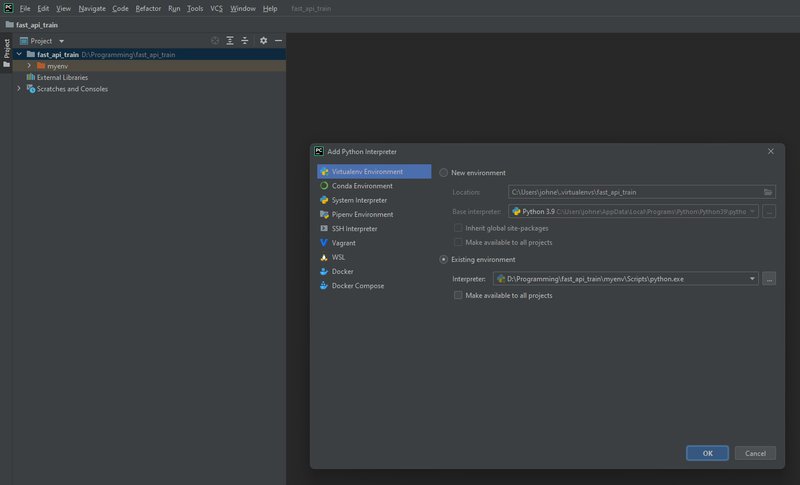
Task: Open the File menu
Action: pos(24,8)
